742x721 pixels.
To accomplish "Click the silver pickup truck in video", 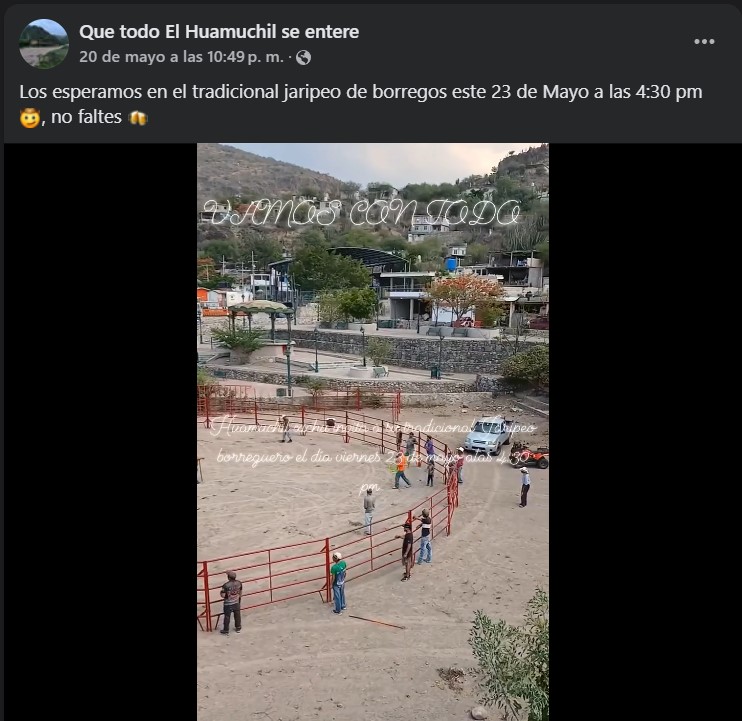I will pos(489,435).
